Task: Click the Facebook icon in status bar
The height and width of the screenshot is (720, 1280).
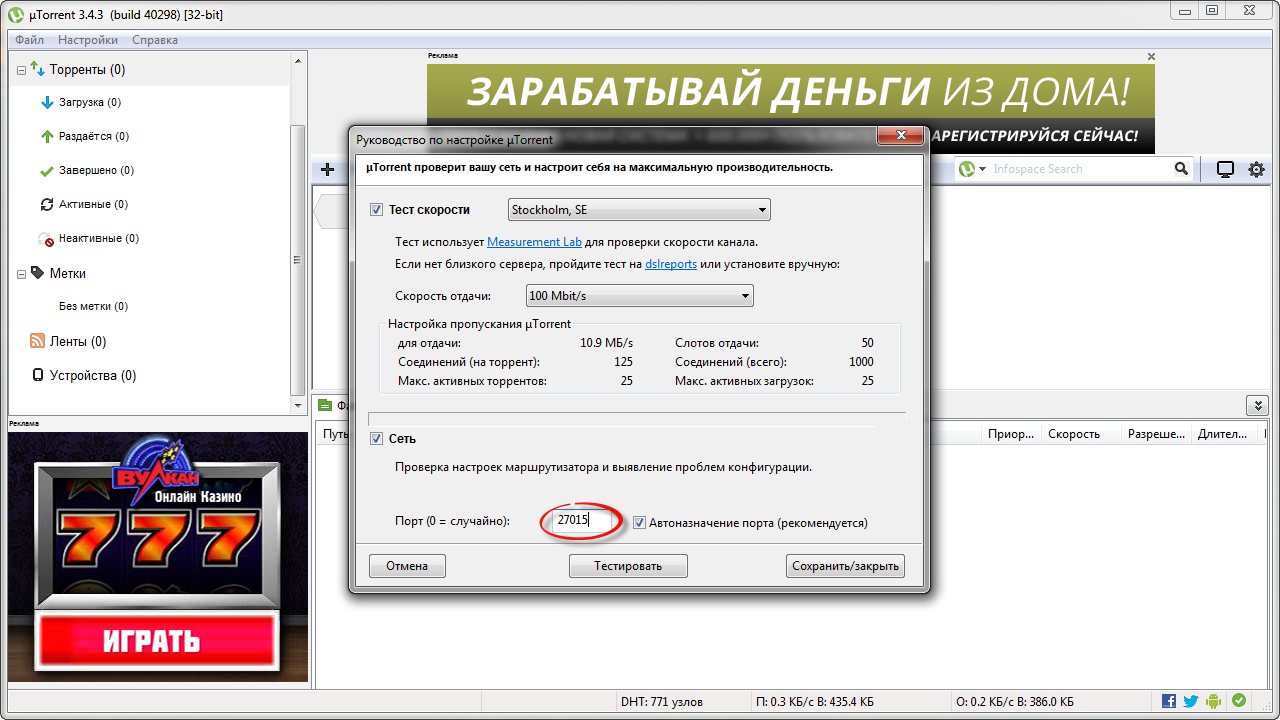Action: (1169, 701)
